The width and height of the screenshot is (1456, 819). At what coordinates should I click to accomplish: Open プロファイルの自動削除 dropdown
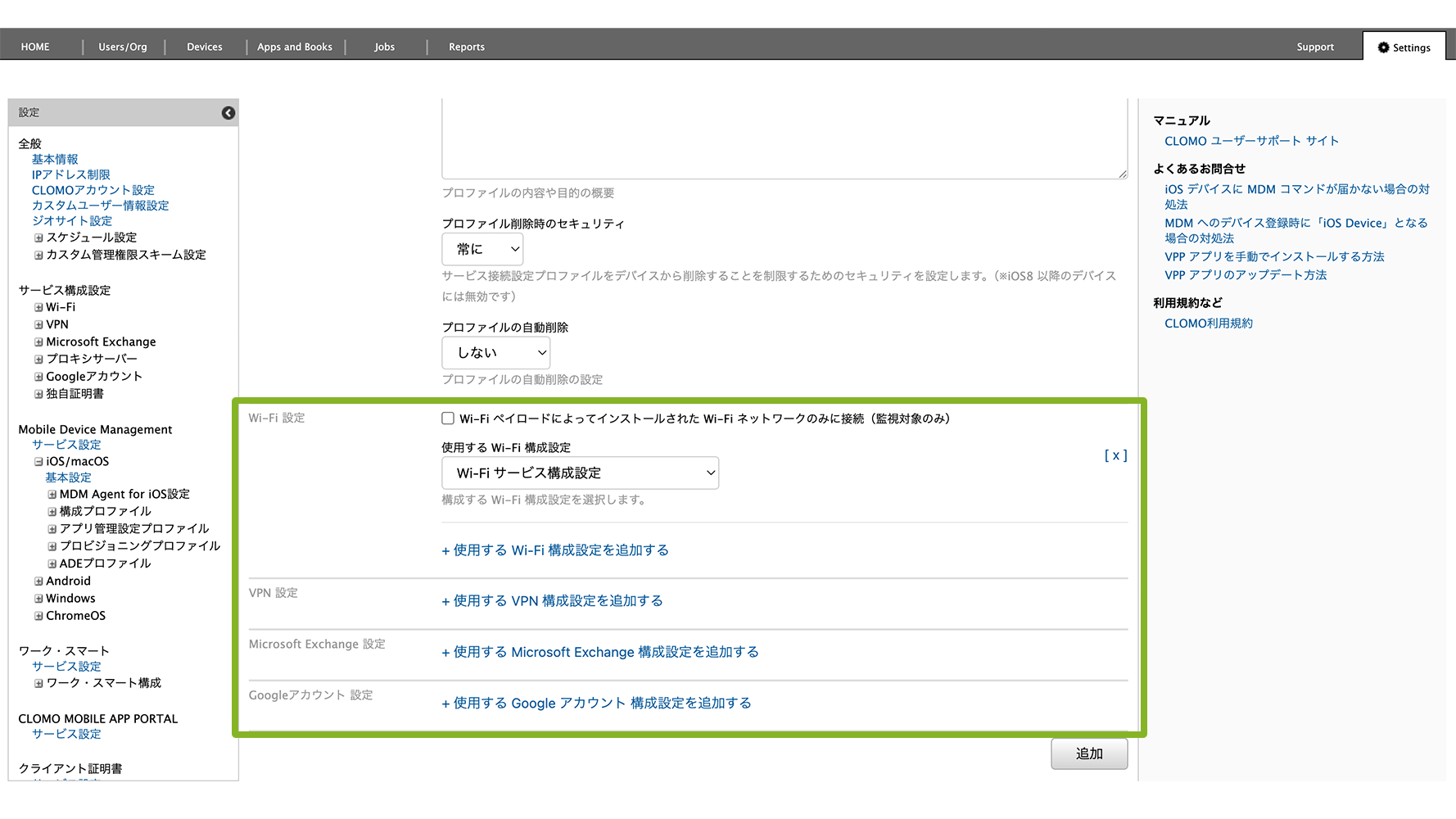tap(495, 353)
